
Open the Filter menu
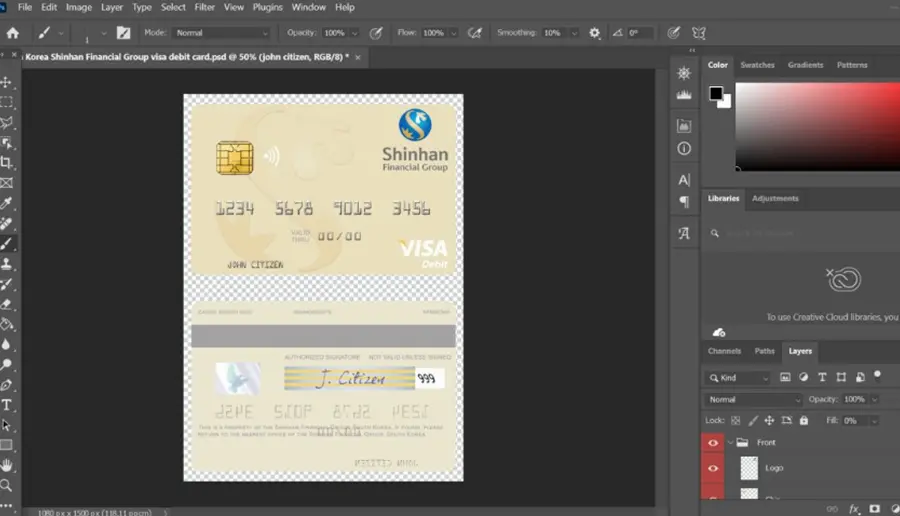[204, 7]
